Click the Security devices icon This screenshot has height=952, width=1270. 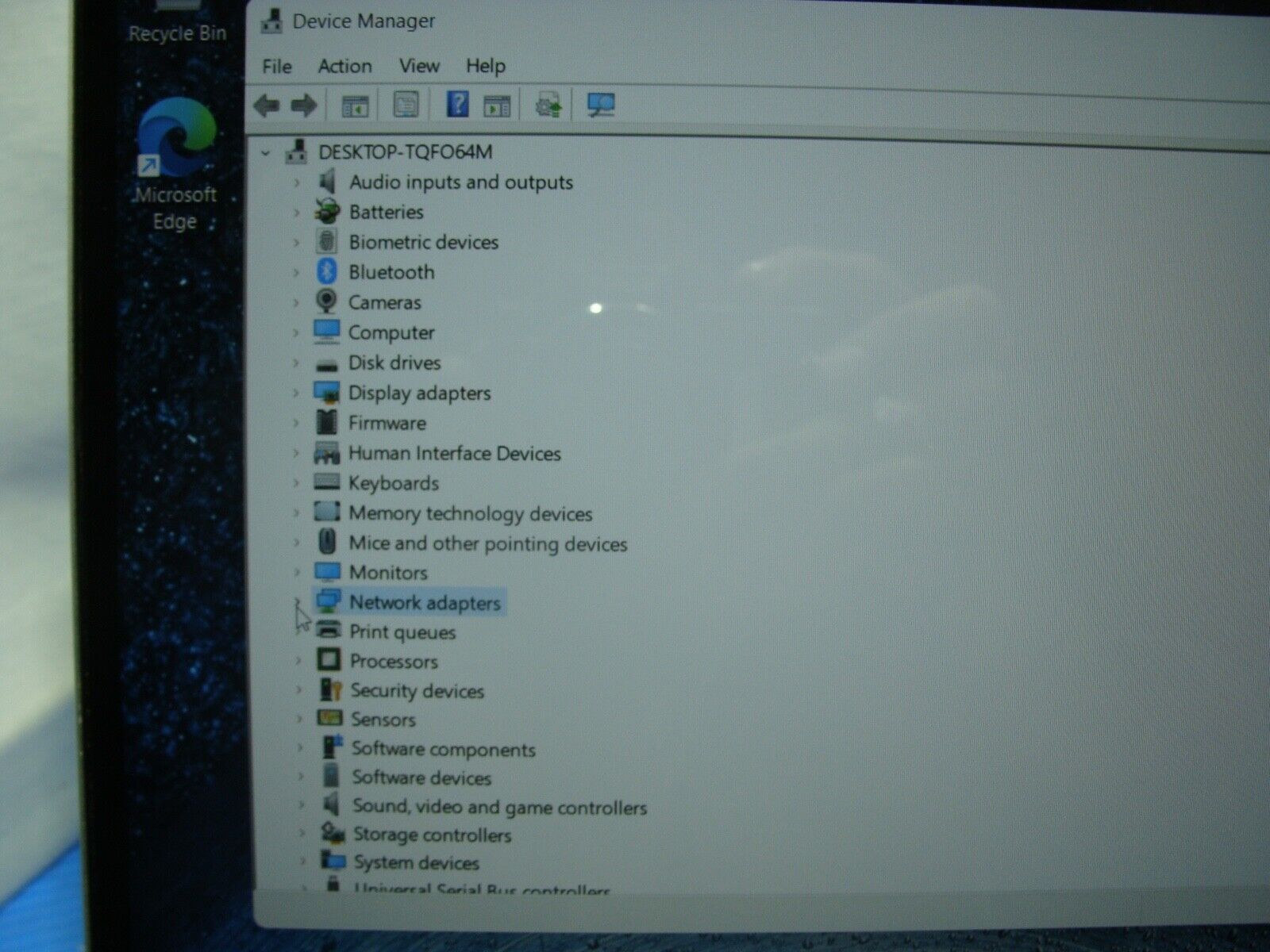coord(330,689)
